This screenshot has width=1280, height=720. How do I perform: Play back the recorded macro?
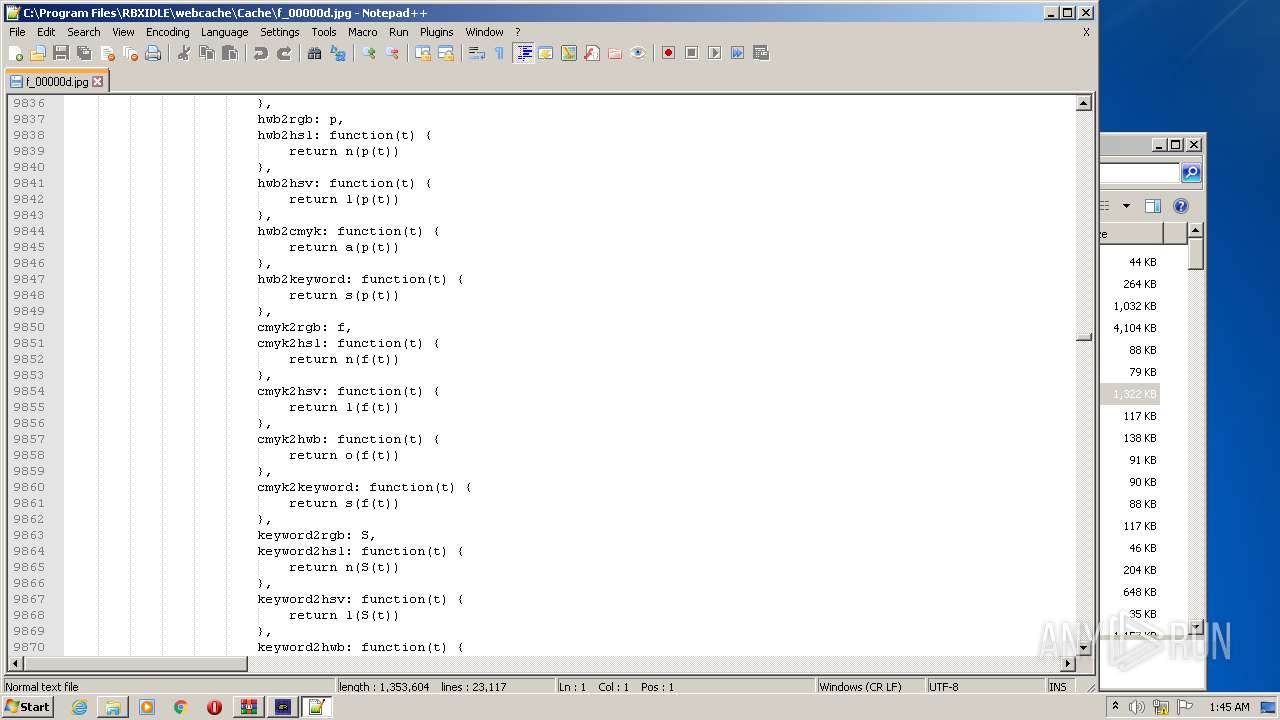[714, 53]
